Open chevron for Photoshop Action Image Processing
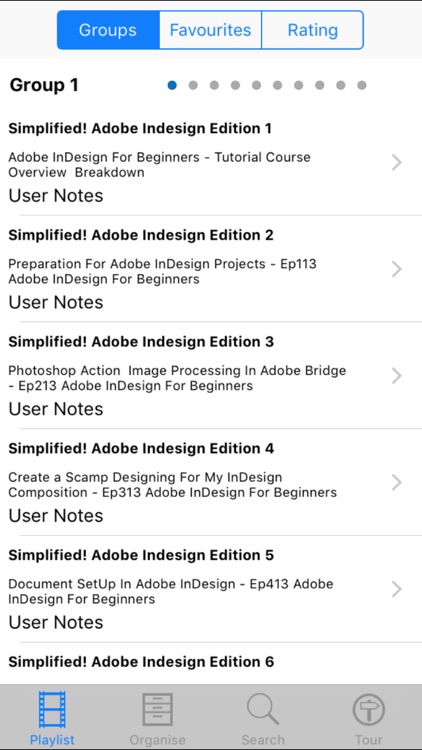This screenshot has width=422, height=750. pyautogui.click(x=397, y=376)
